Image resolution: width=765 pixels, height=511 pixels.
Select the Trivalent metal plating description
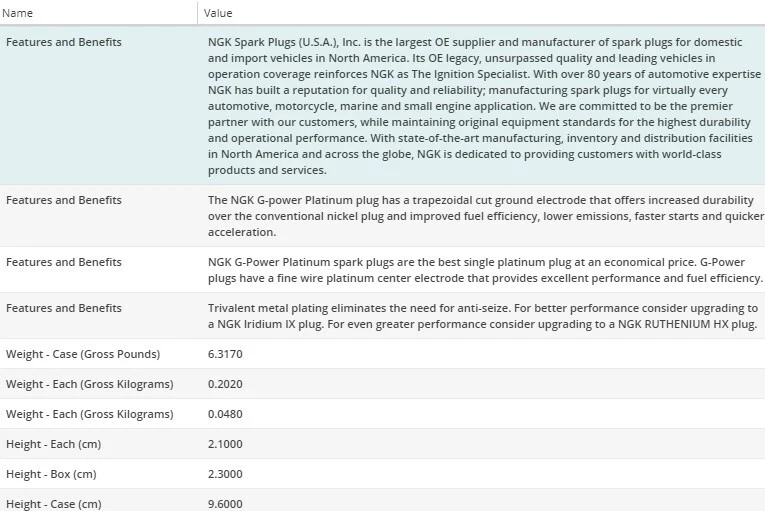click(482, 316)
